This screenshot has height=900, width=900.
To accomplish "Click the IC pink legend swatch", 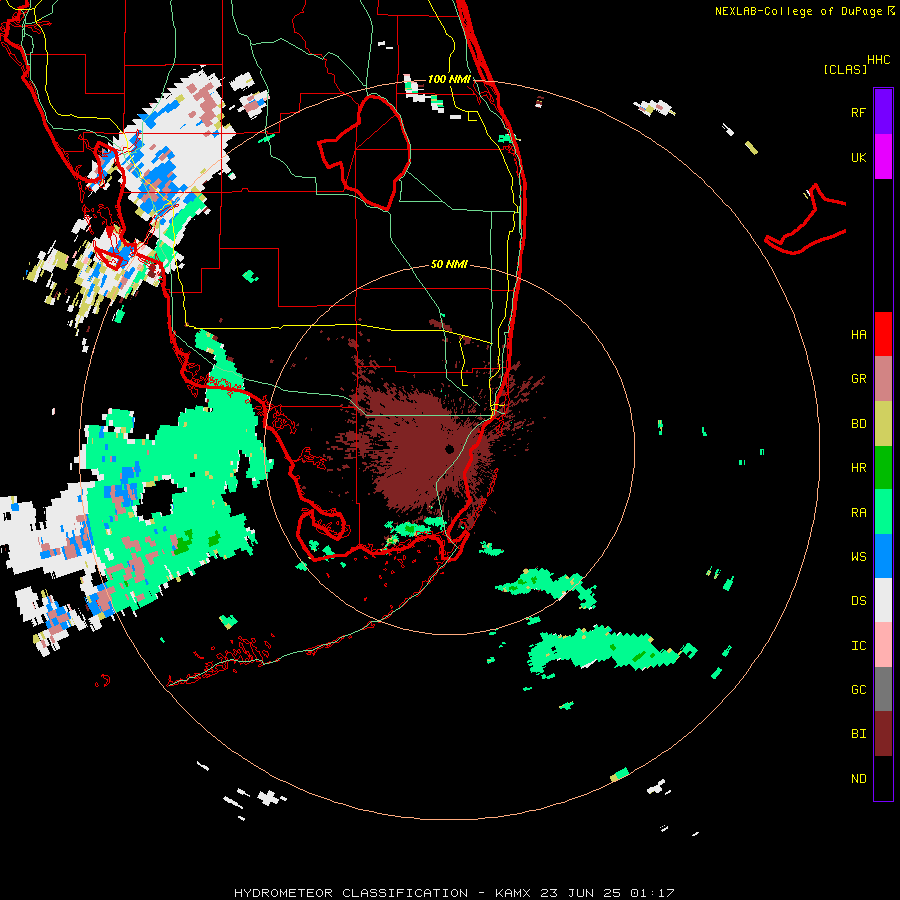I will [883, 645].
